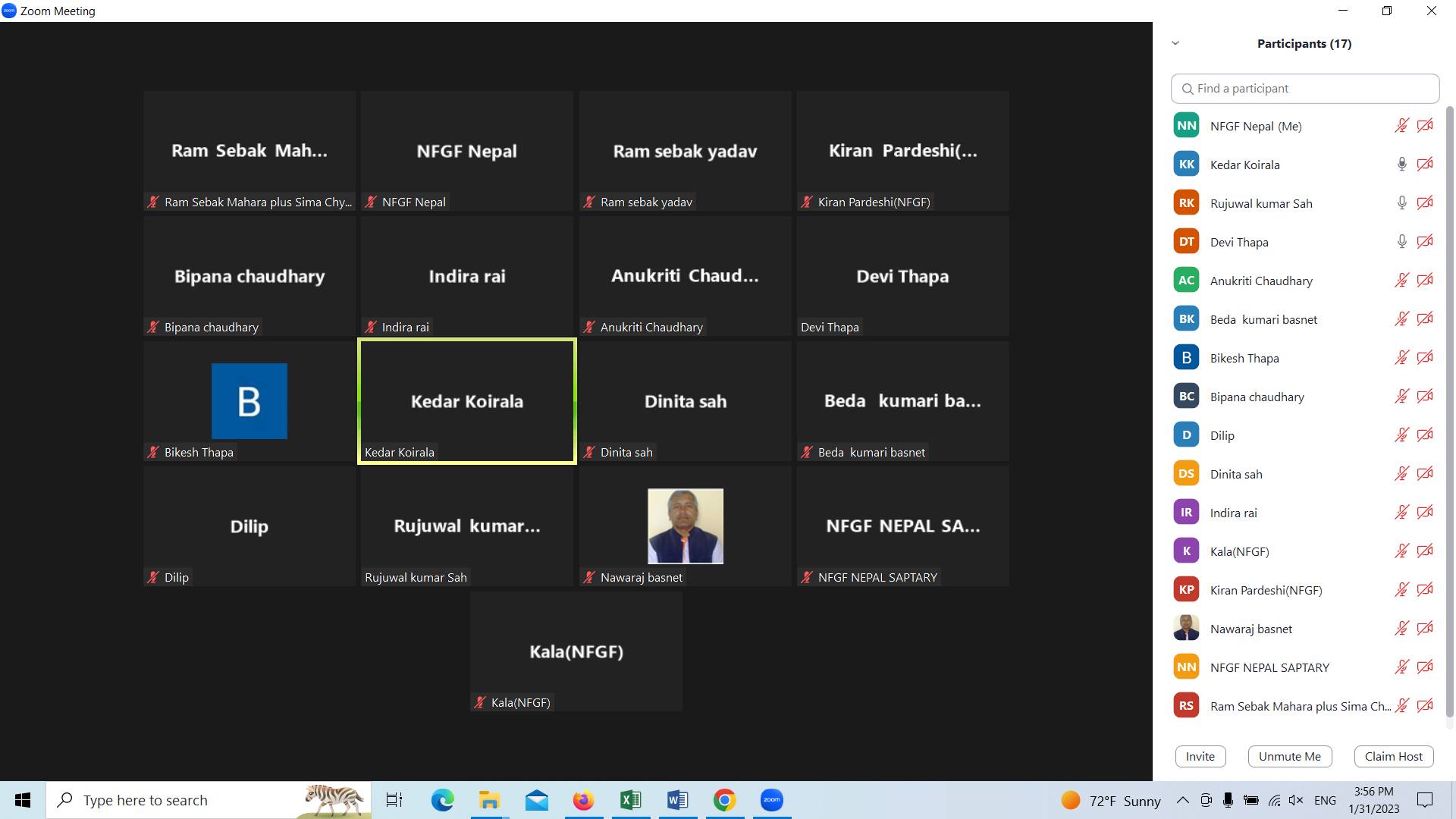This screenshot has width=1456, height=819.
Task: Click the participants list vertical scrollbar
Action: click(1450, 409)
